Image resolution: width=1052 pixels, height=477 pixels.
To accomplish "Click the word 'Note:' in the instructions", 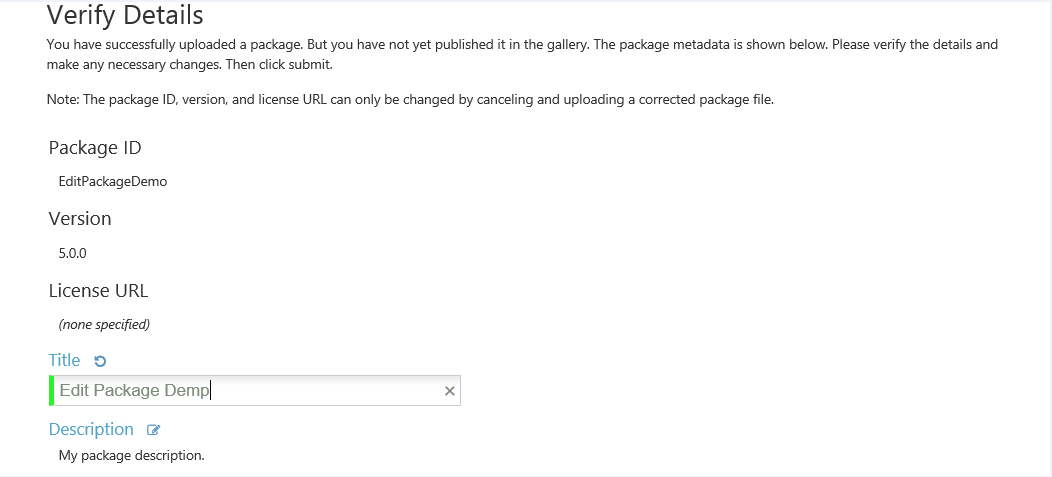I will (63, 100).
